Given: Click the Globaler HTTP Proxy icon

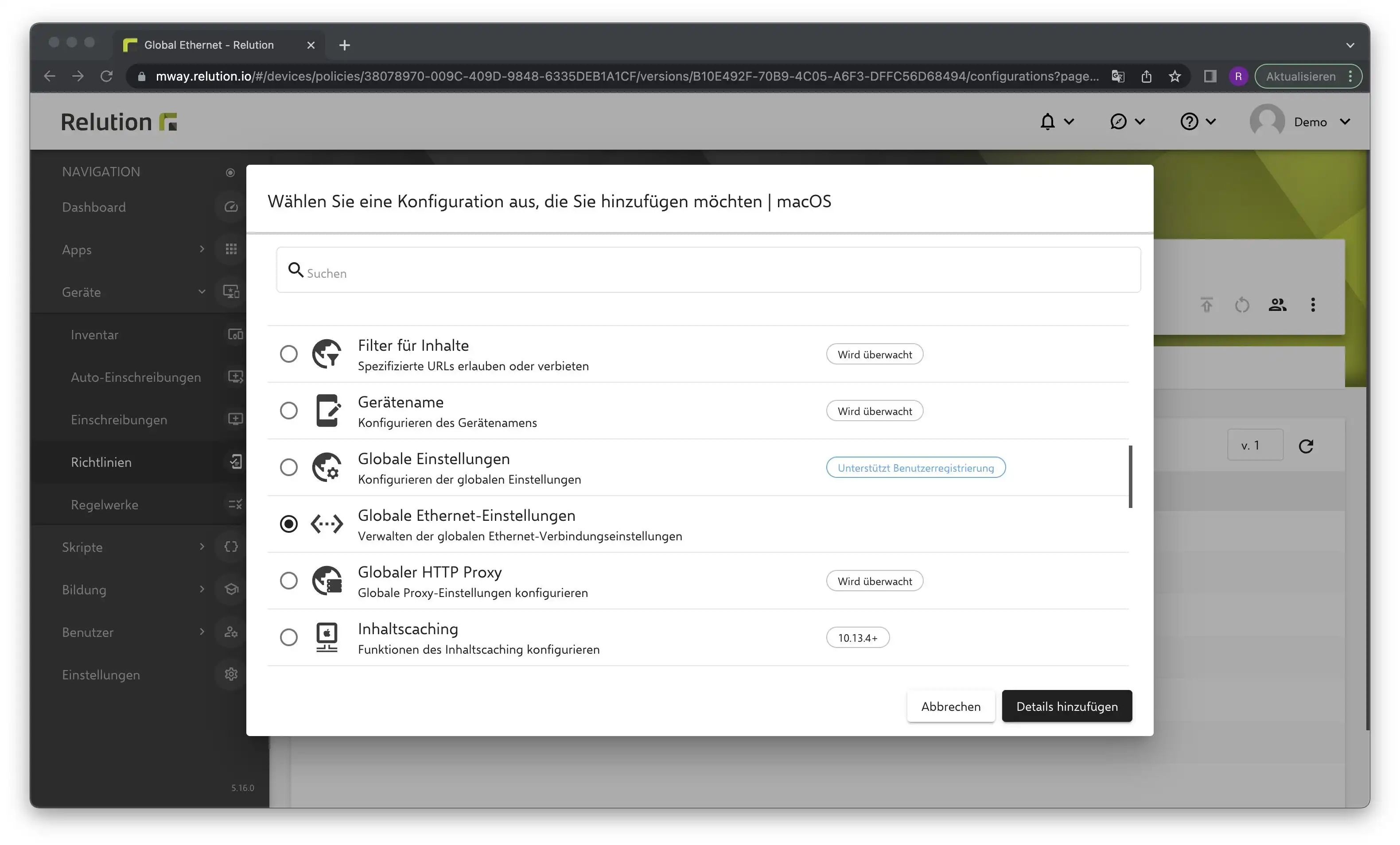Looking at the screenshot, I should (327, 580).
